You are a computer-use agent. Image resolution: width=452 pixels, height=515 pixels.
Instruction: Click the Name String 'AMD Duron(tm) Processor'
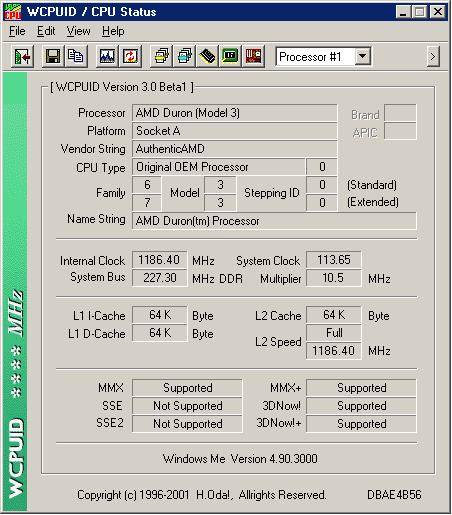pyautogui.click(x=274, y=221)
